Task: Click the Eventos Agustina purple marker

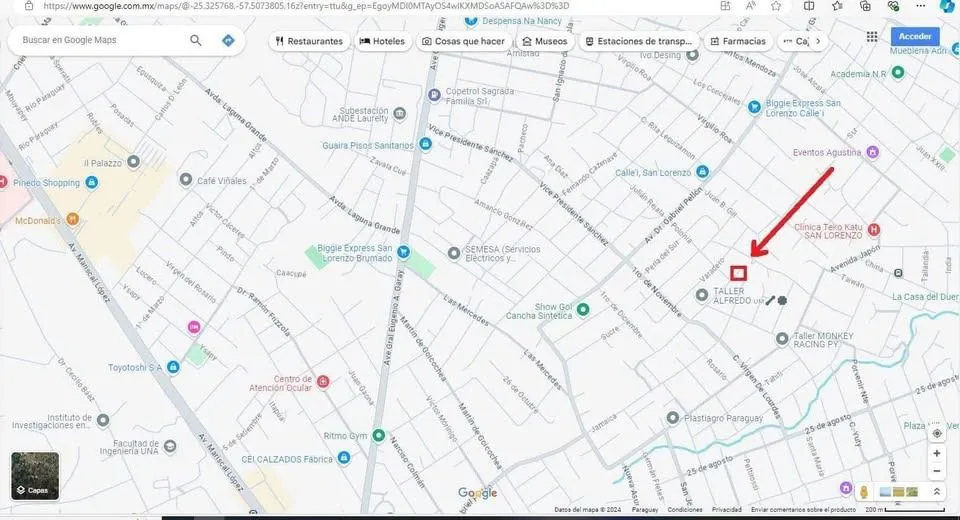Action: click(x=872, y=152)
